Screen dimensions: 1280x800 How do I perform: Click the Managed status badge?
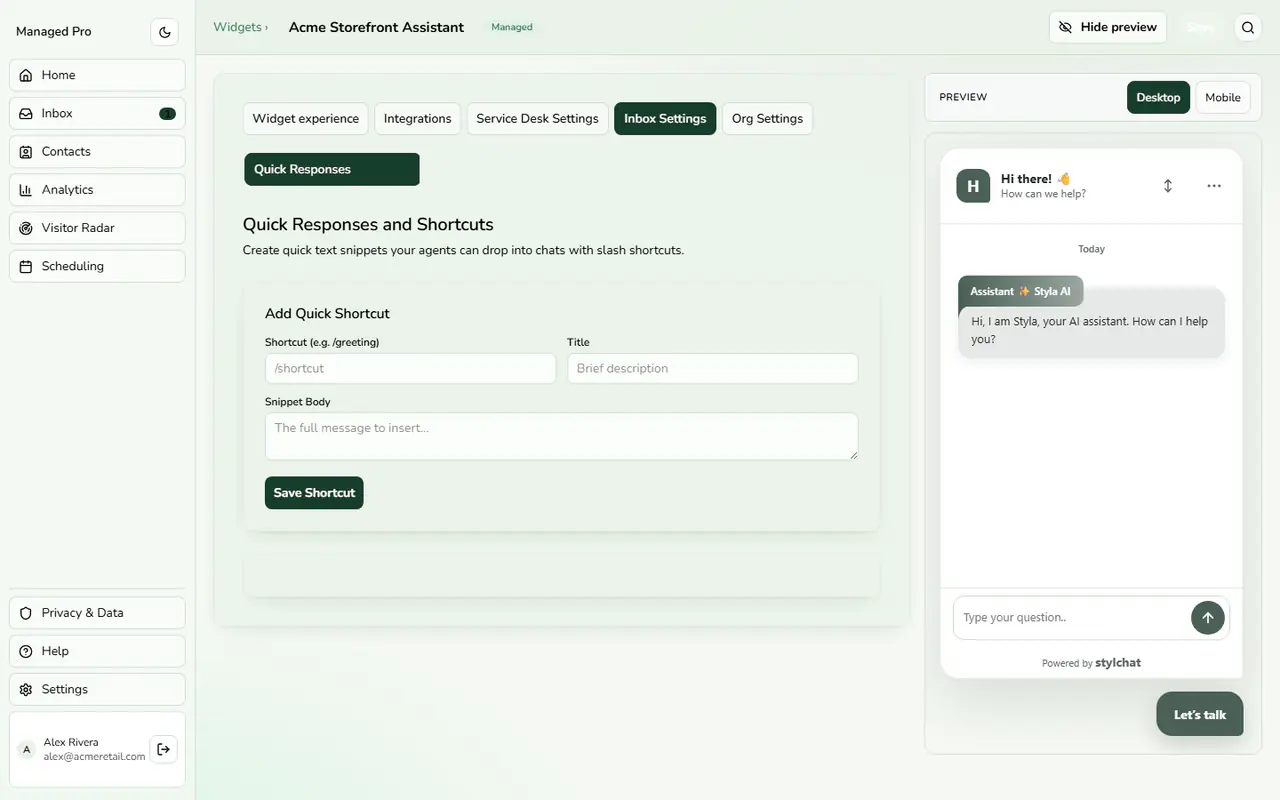click(512, 27)
